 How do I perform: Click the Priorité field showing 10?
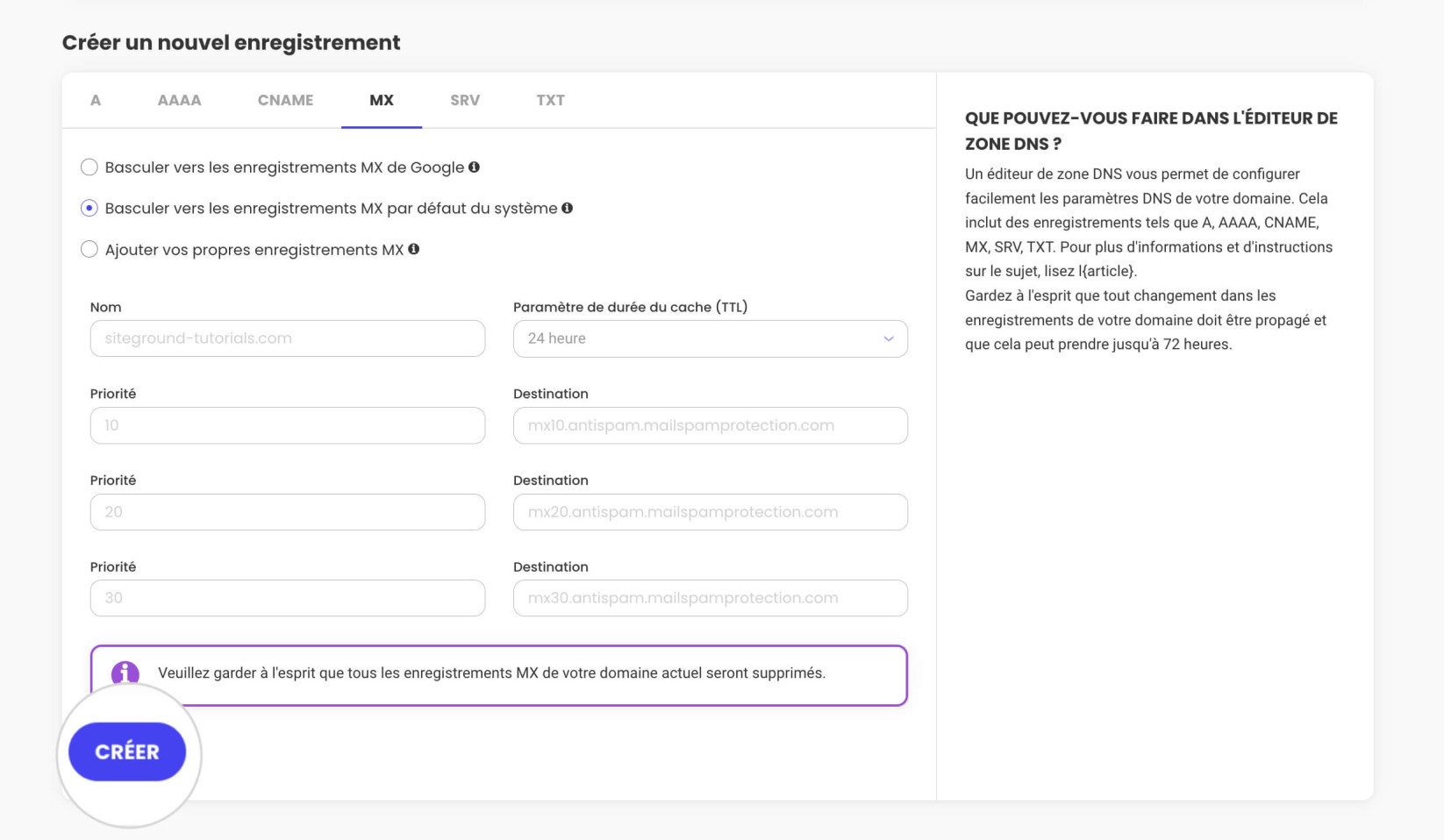coord(288,425)
